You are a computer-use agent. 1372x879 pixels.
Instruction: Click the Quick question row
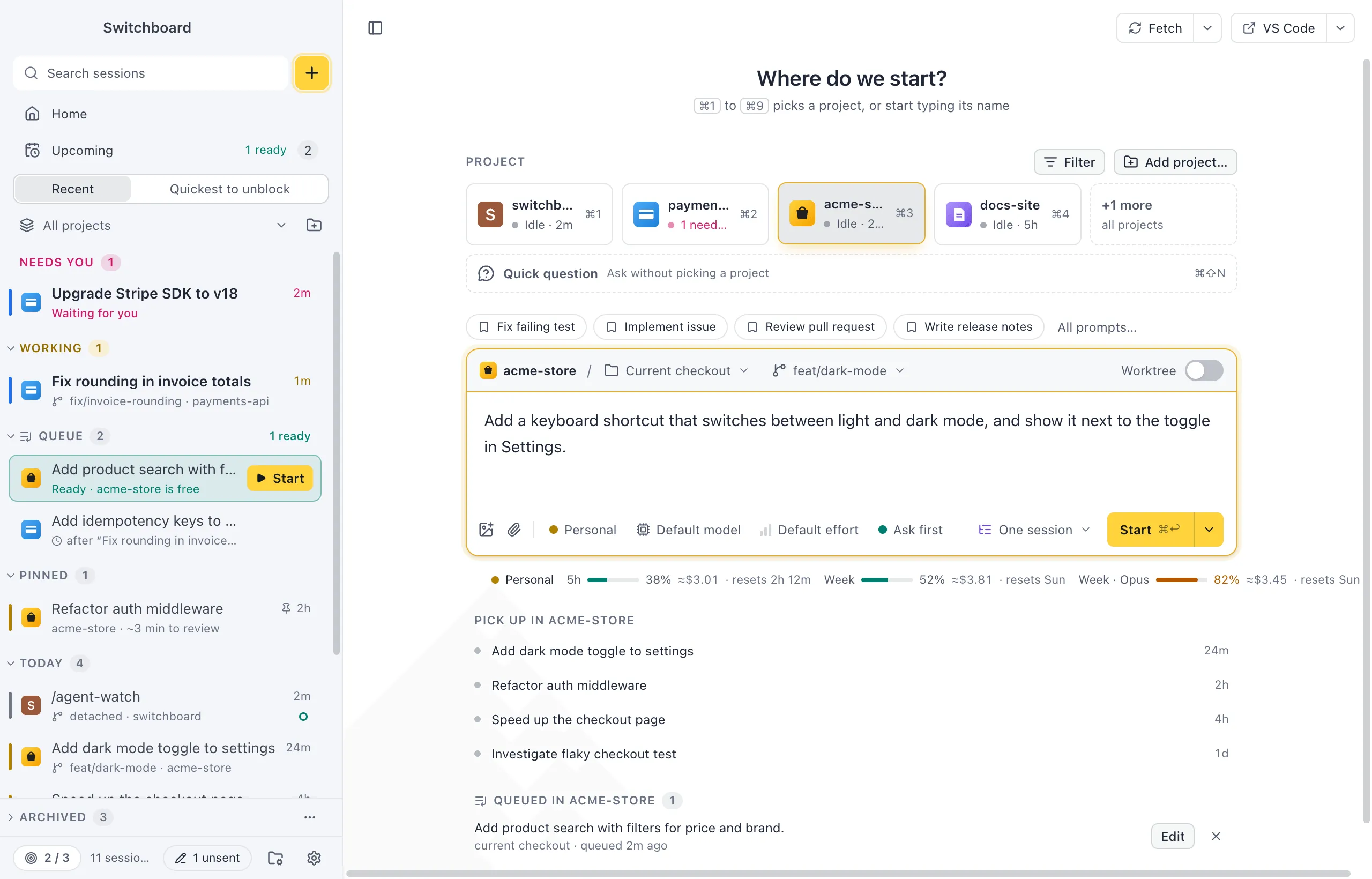click(851, 273)
